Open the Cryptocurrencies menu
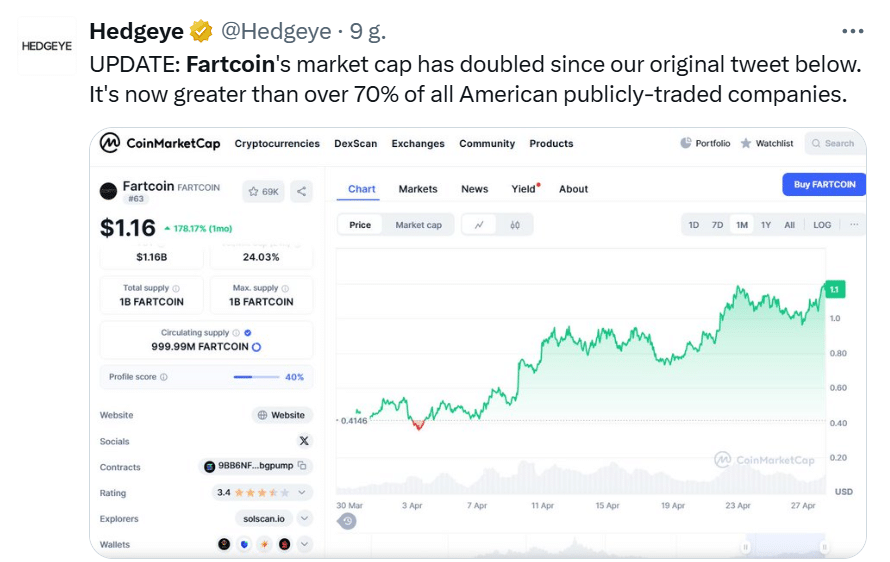Image resolution: width=890 pixels, height=562 pixels. click(x=277, y=144)
